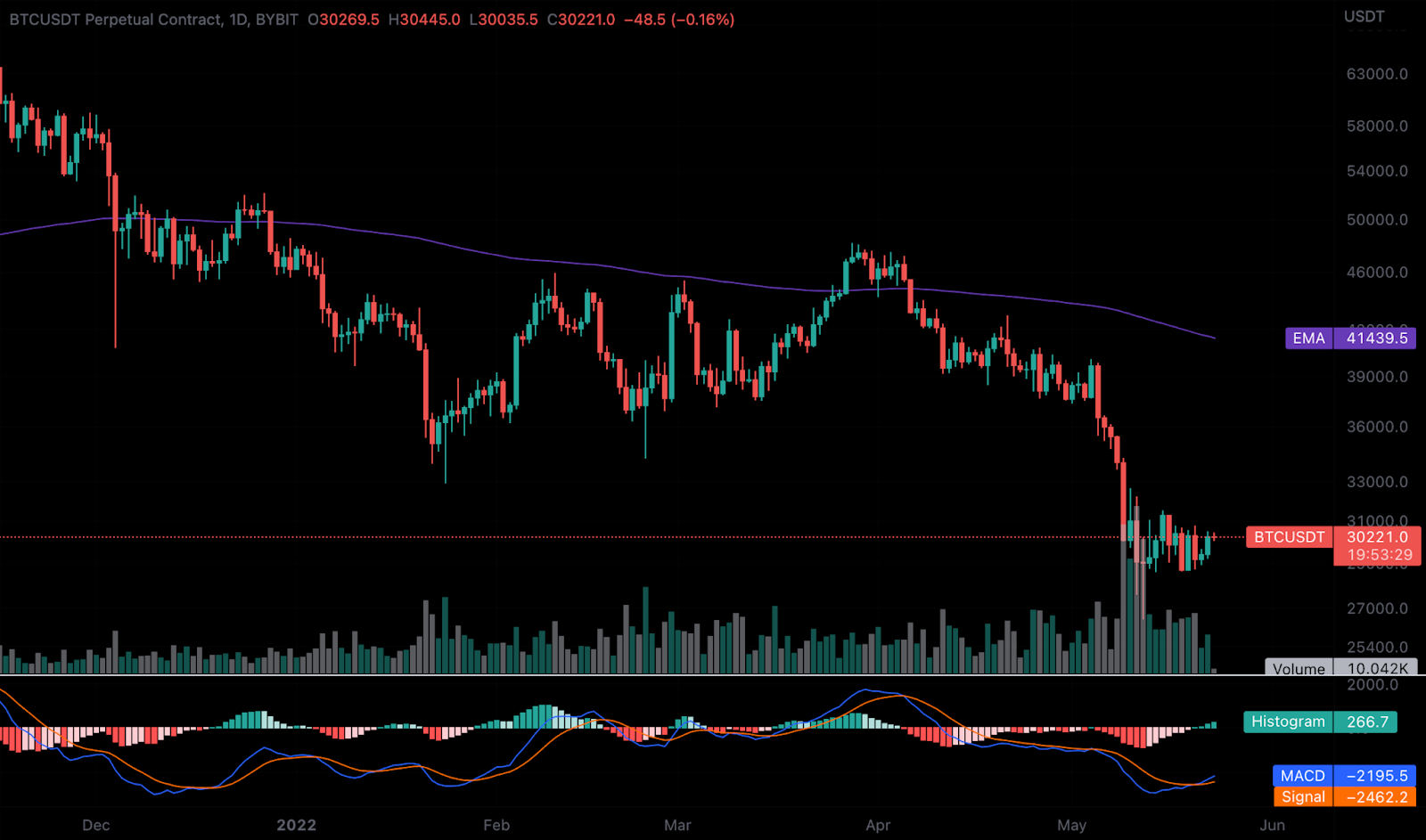Click the red BTCUSDT price label

point(1290,537)
